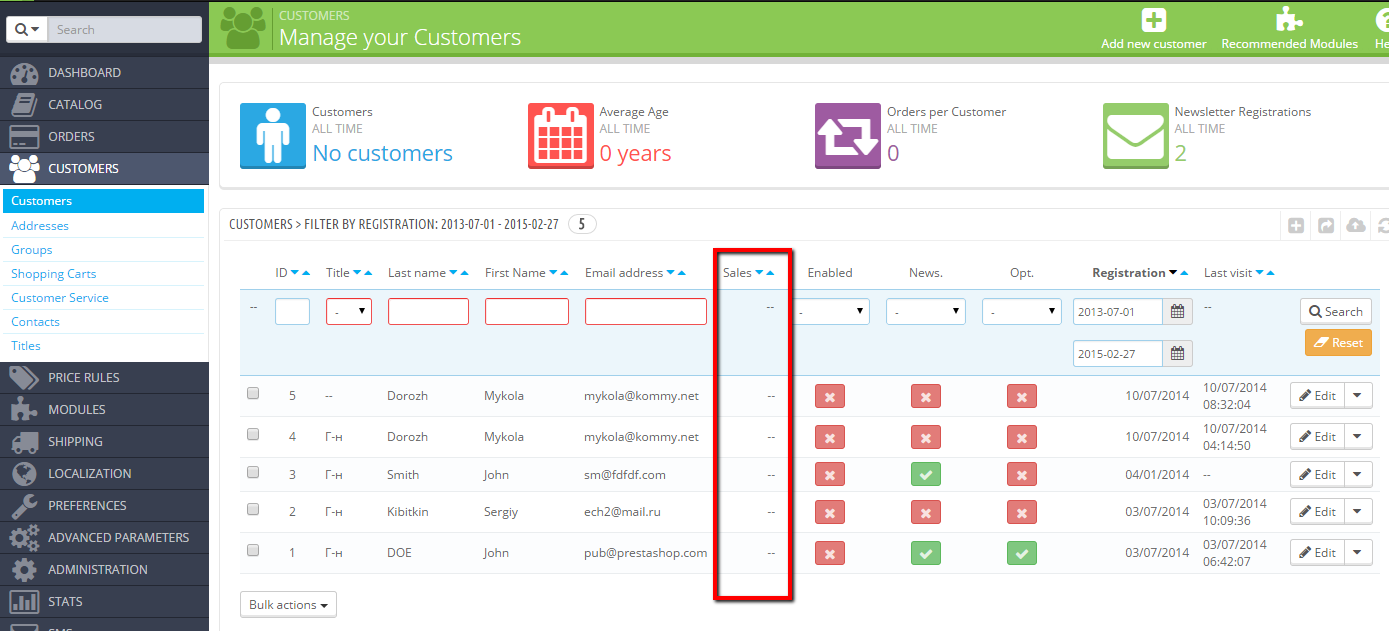The image size is (1389, 631).
Task: Edit customer ID 4 Dorozh
Action: tap(1317, 437)
